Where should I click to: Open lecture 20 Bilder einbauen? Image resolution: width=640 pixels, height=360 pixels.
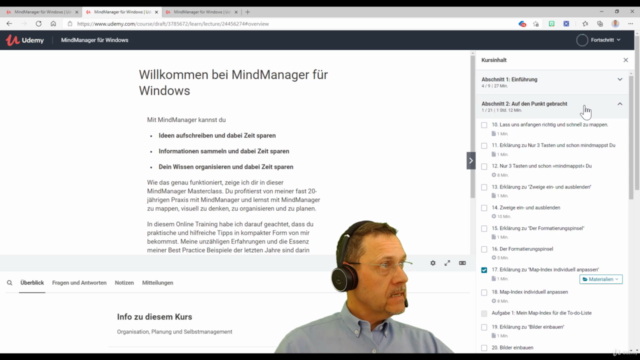[512, 348]
